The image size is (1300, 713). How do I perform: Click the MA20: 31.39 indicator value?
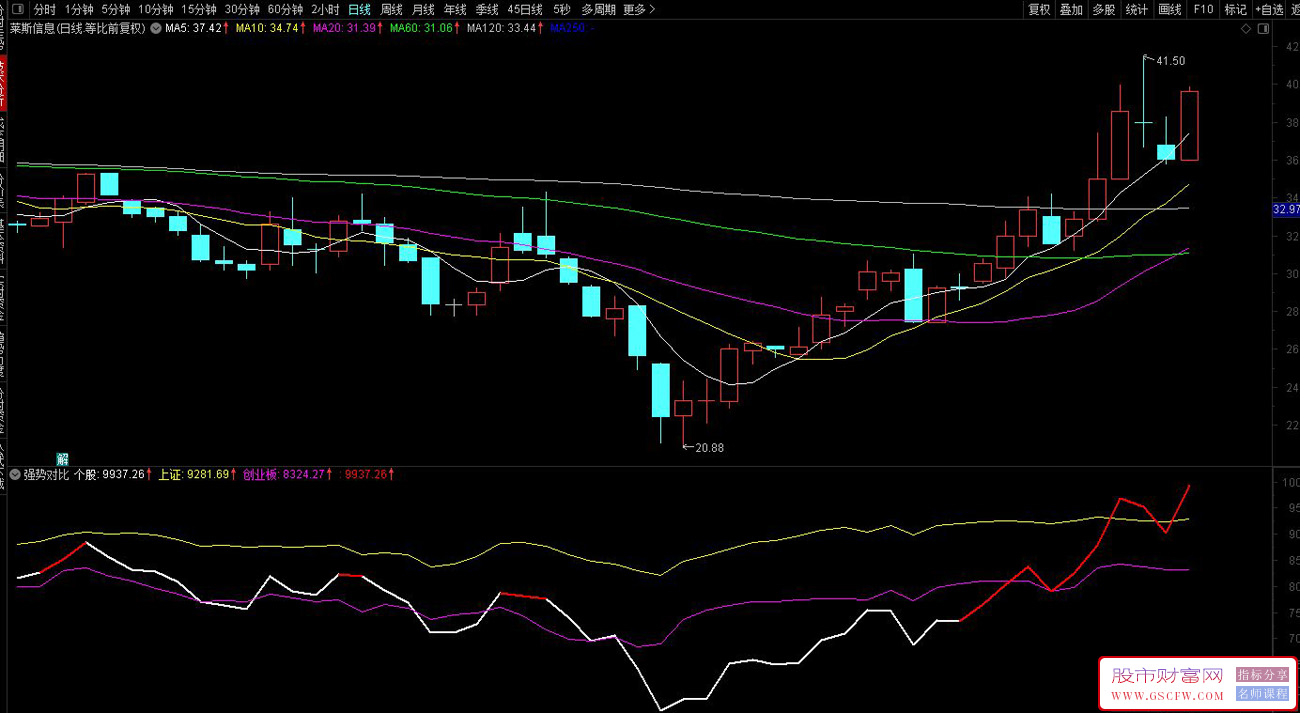[347, 28]
